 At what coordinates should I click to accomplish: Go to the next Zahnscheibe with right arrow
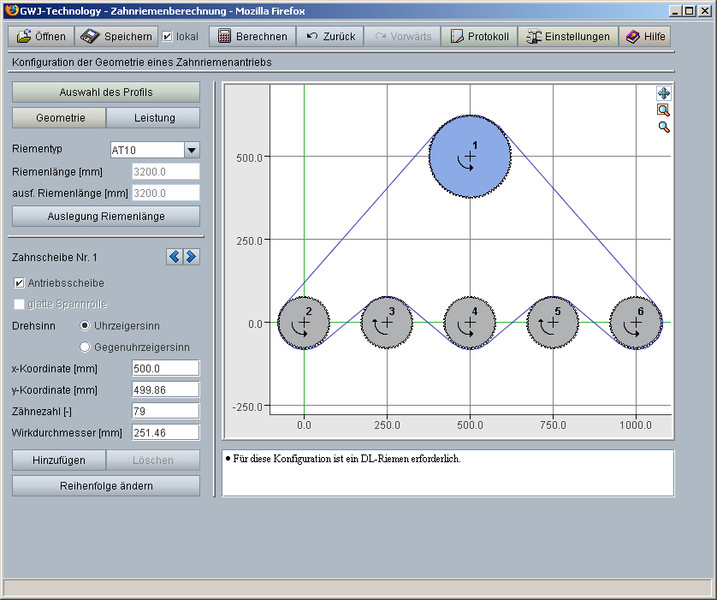tap(191, 257)
